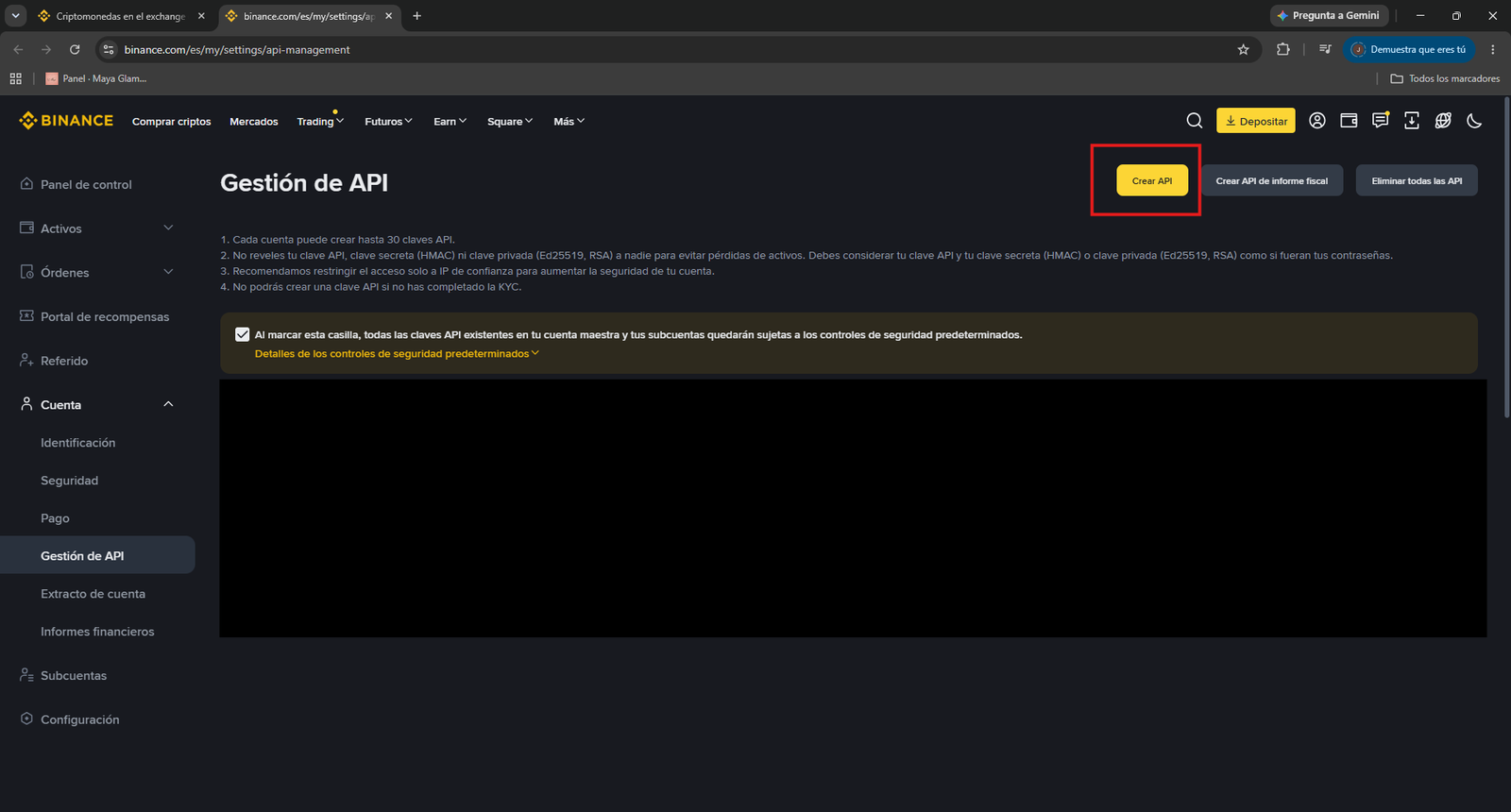This screenshot has height=812, width=1511.
Task: Open a new browser tab
Action: click(x=416, y=16)
